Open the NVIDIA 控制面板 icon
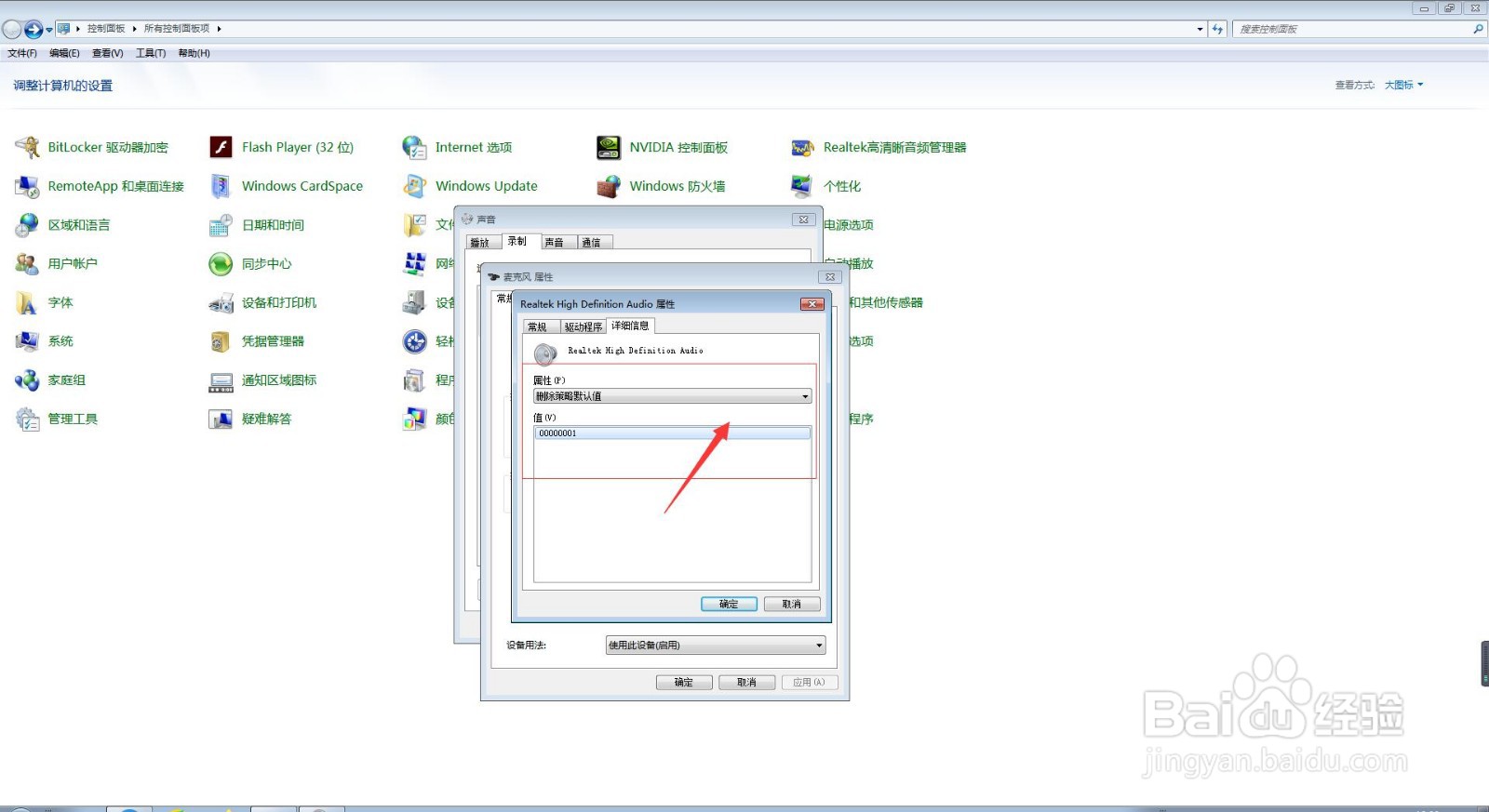Screen dimensions: 1489x812 pos(609,147)
